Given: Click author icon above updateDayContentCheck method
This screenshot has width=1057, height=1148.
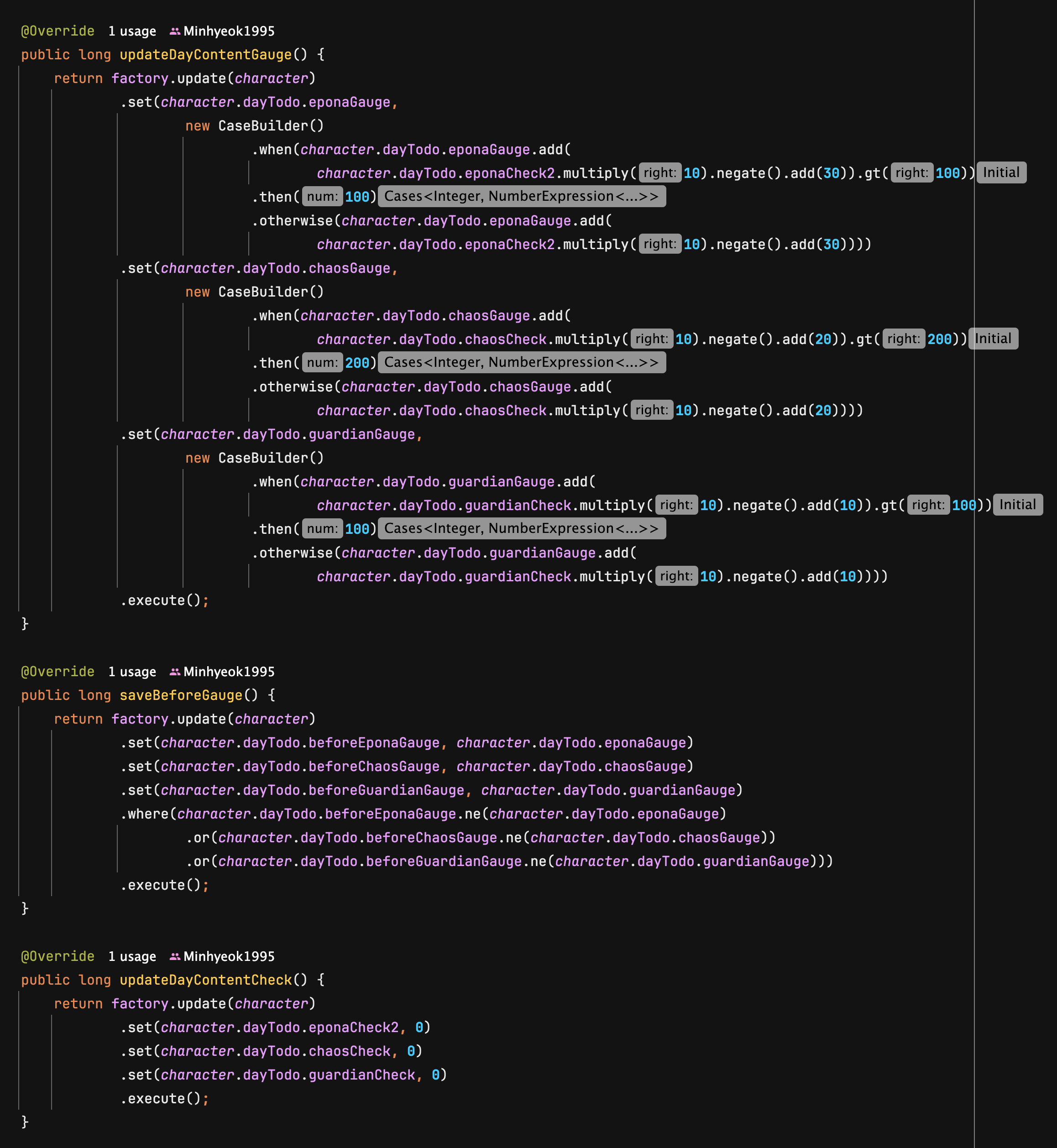Looking at the screenshot, I should click(175, 956).
